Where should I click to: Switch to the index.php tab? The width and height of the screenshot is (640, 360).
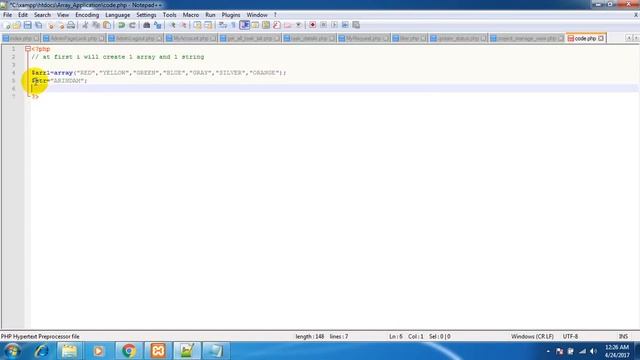[20, 38]
